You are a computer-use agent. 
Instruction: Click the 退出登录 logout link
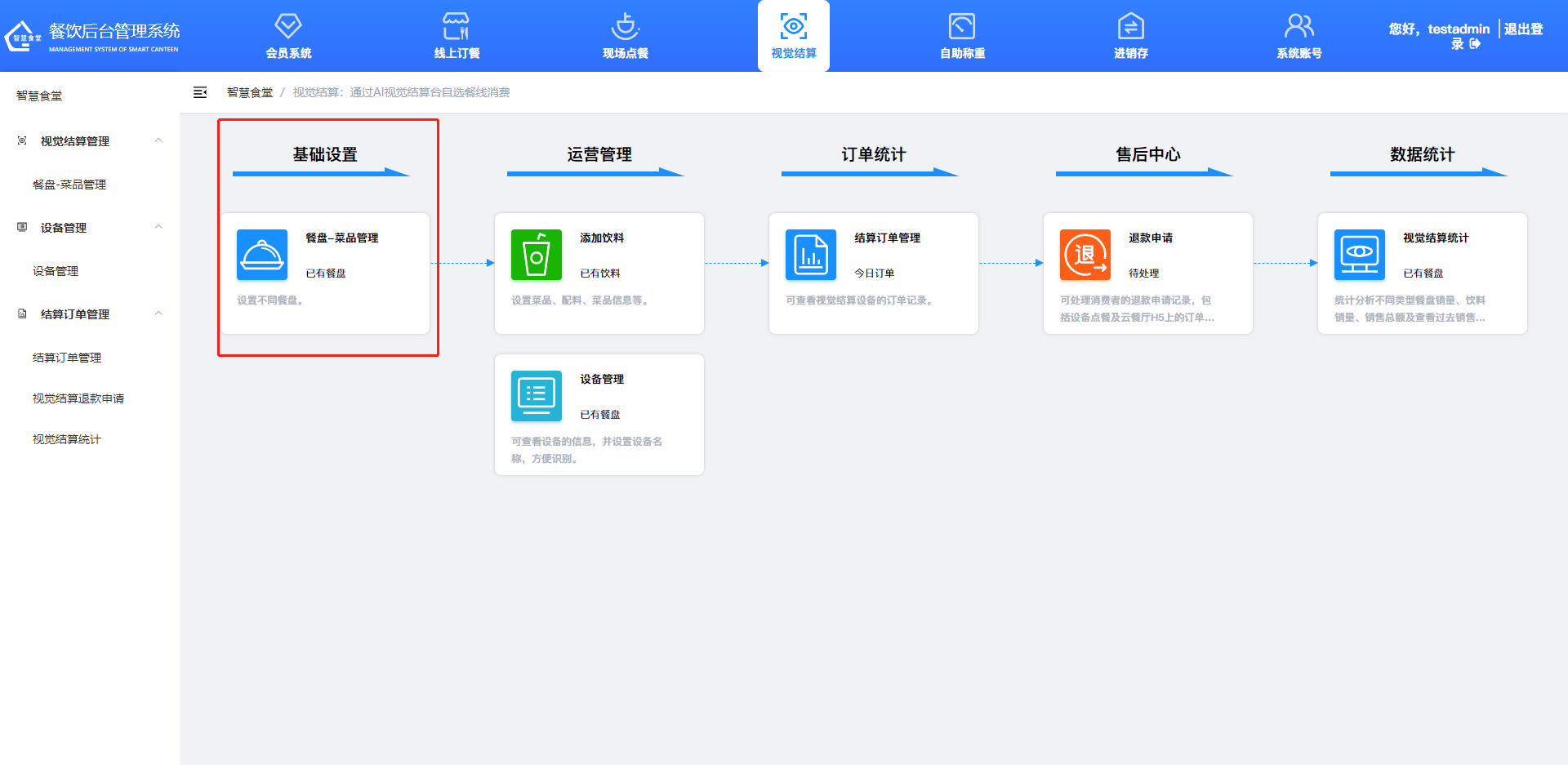tap(1522, 30)
